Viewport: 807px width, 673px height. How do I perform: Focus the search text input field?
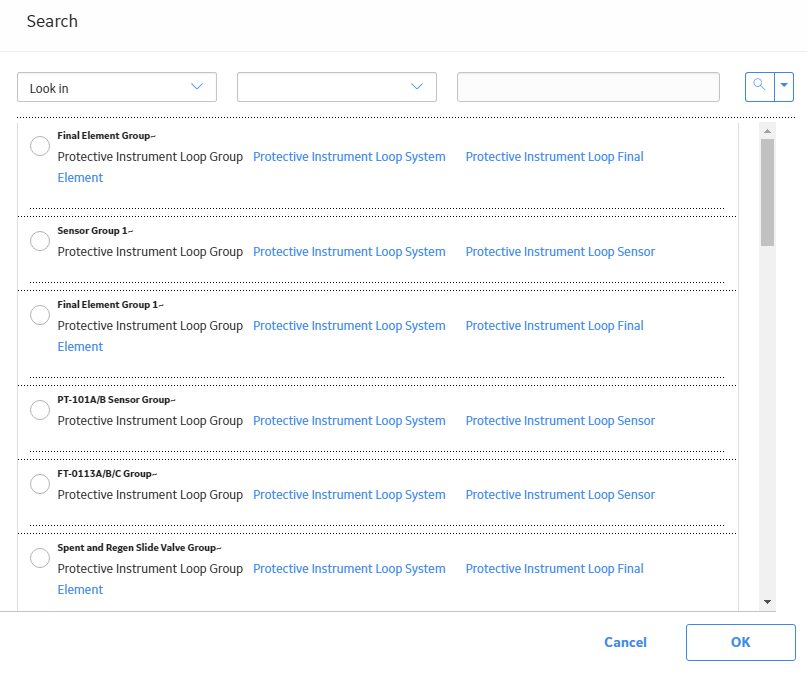click(x=588, y=87)
